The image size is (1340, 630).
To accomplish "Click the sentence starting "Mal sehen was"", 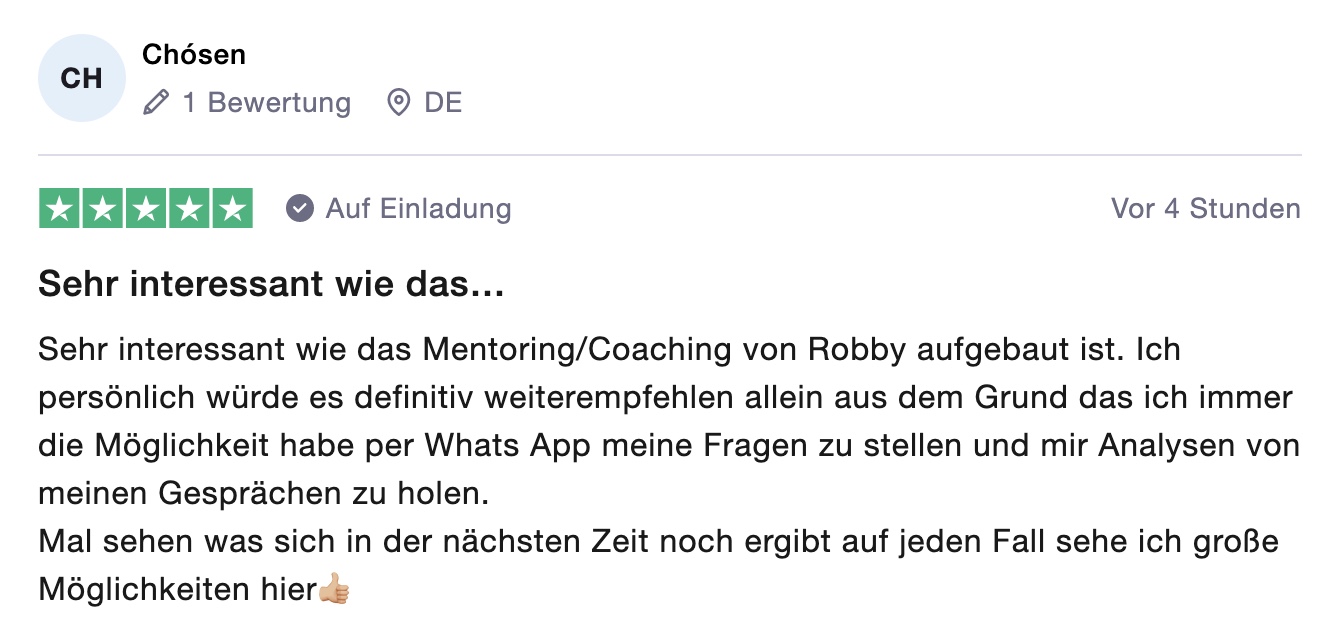I will [660, 566].
